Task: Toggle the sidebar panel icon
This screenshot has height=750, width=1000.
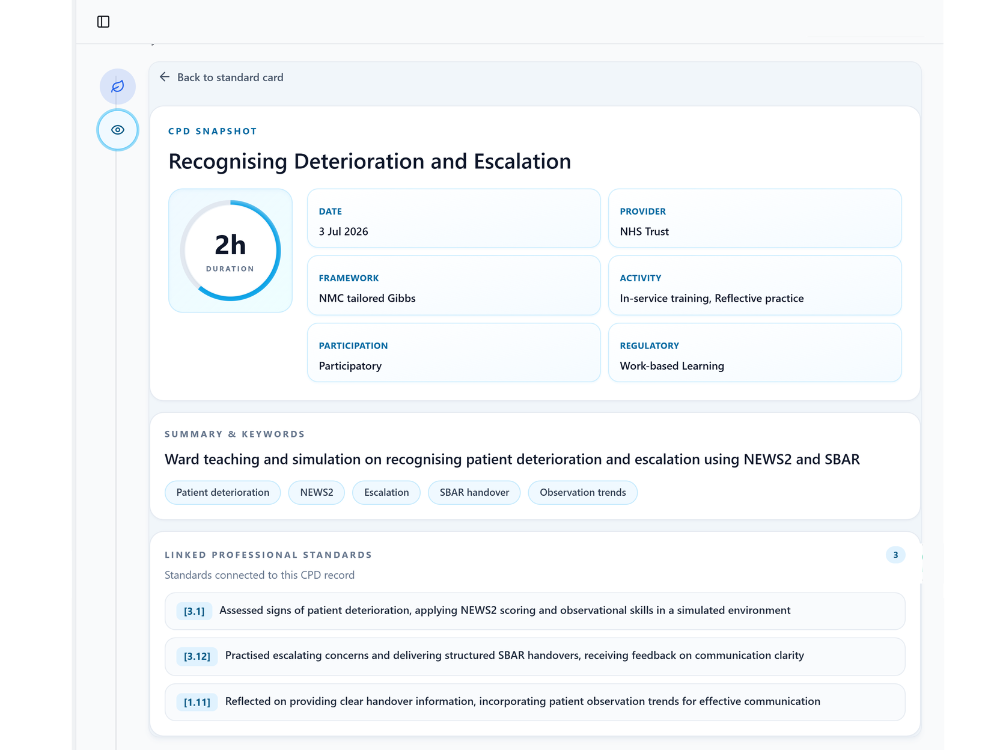Action: [x=103, y=22]
